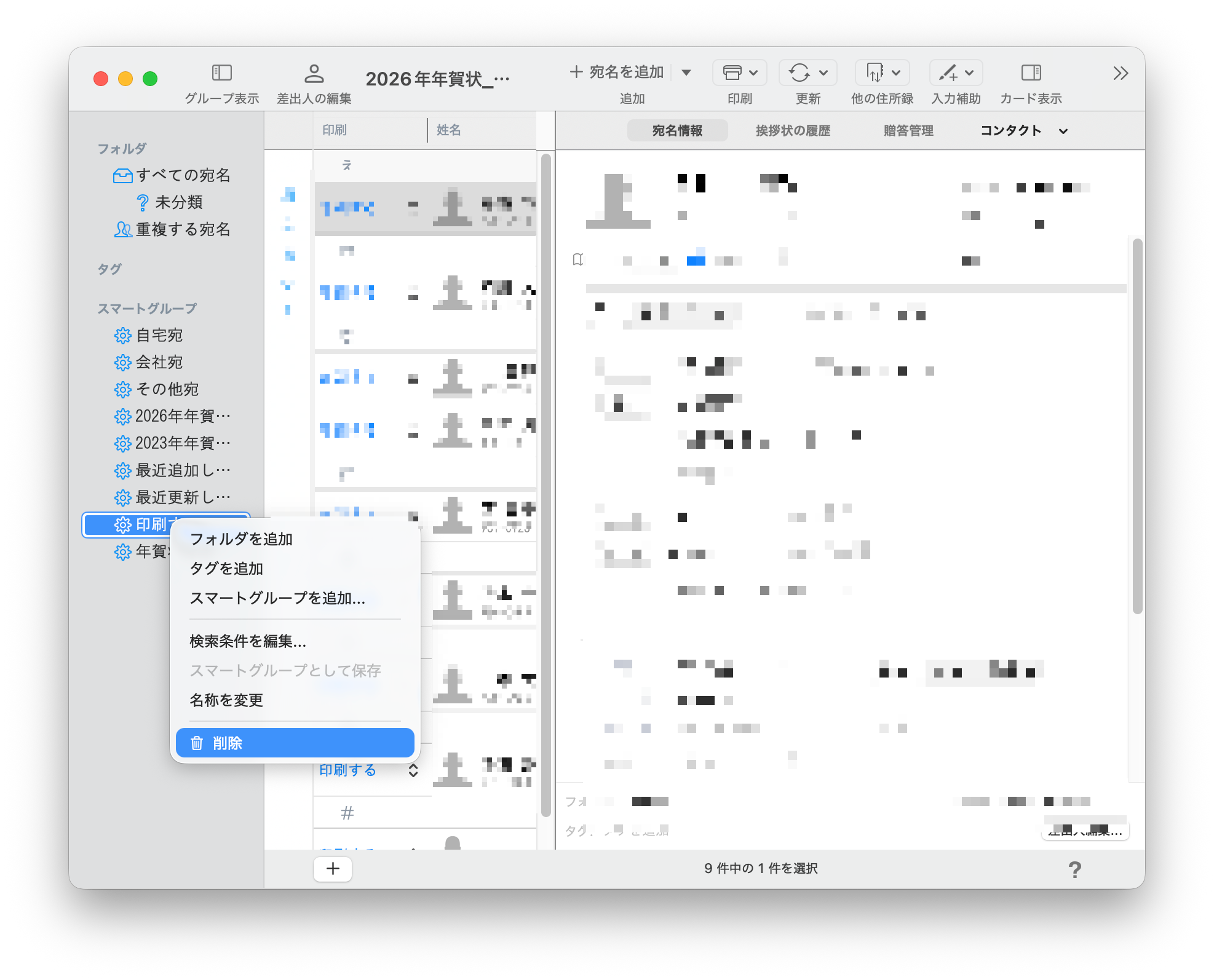The height and width of the screenshot is (980, 1214).
Task: Open 差出人の編集 person icon
Action: [314, 74]
